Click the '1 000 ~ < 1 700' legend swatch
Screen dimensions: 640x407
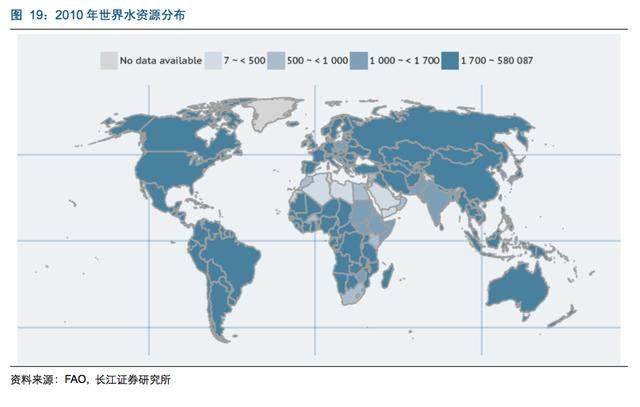point(359,60)
